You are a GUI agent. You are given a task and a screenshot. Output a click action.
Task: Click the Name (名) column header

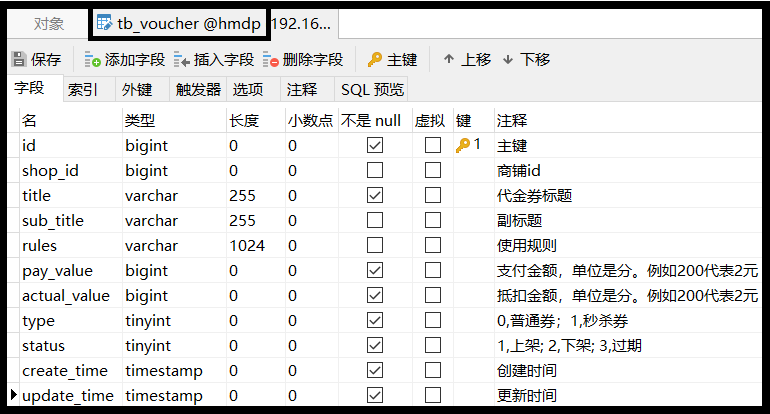[x=71, y=120]
